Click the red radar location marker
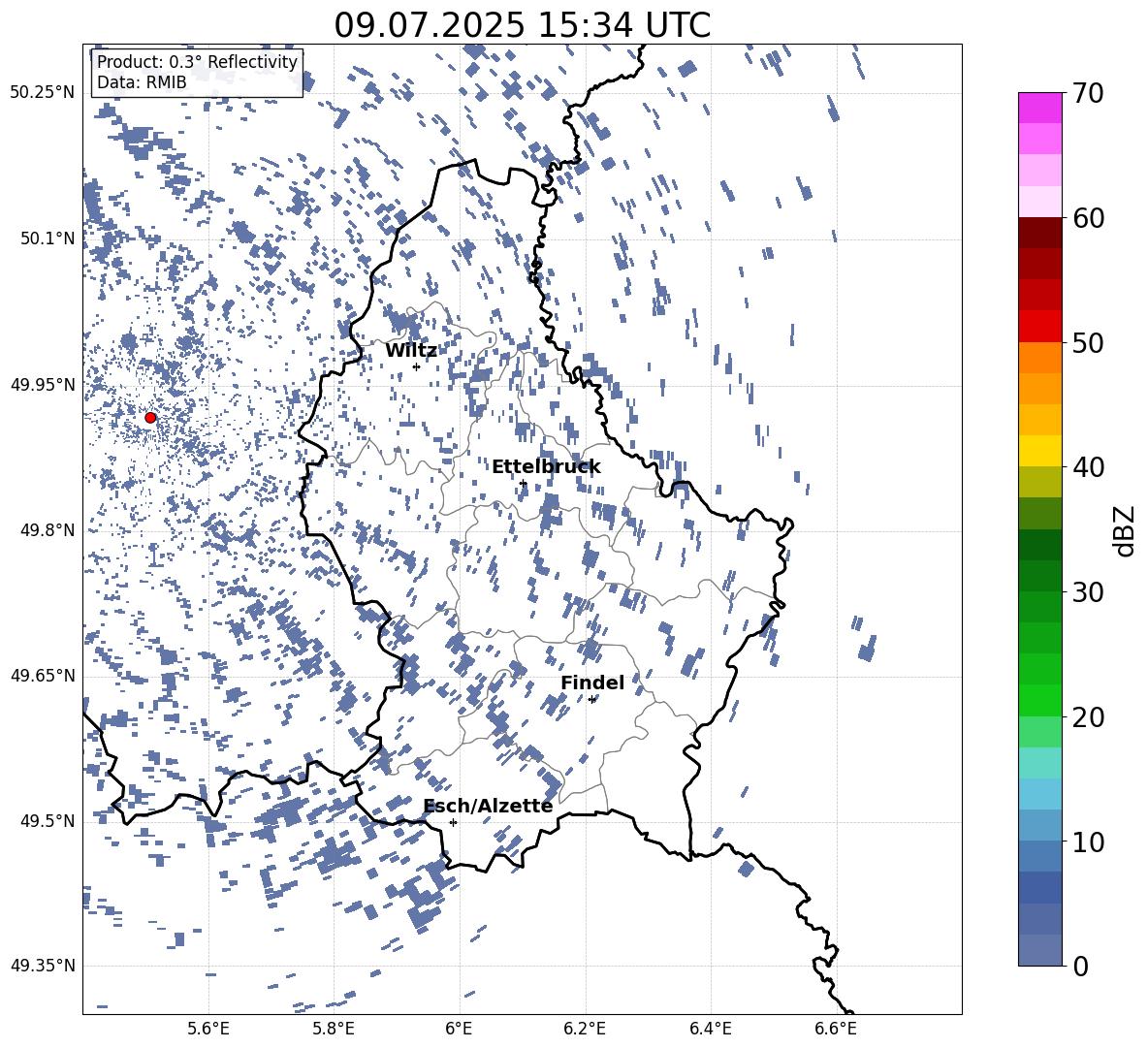Screen dimensions: 1148x1048 (150, 417)
